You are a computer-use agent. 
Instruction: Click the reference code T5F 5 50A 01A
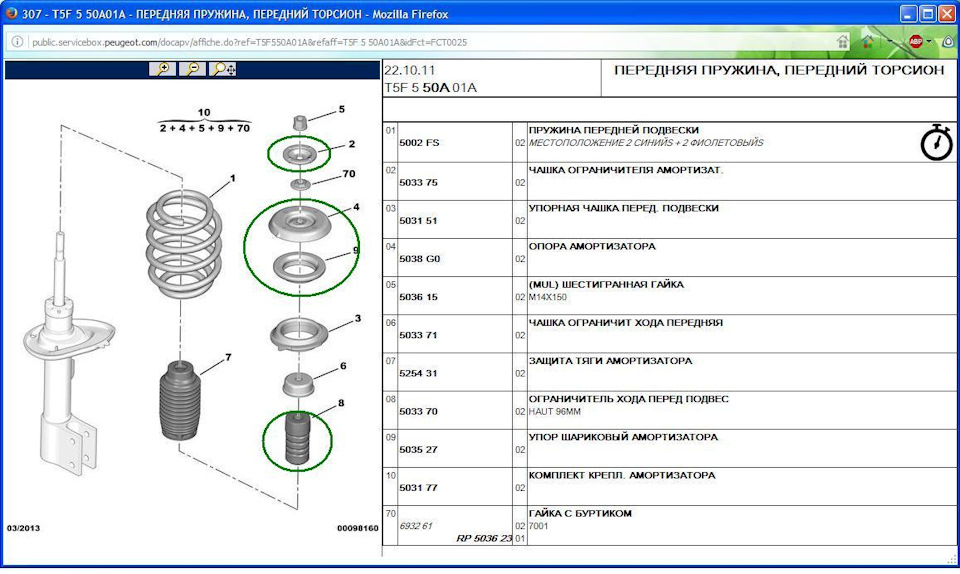pyautogui.click(x=430, y=88)
